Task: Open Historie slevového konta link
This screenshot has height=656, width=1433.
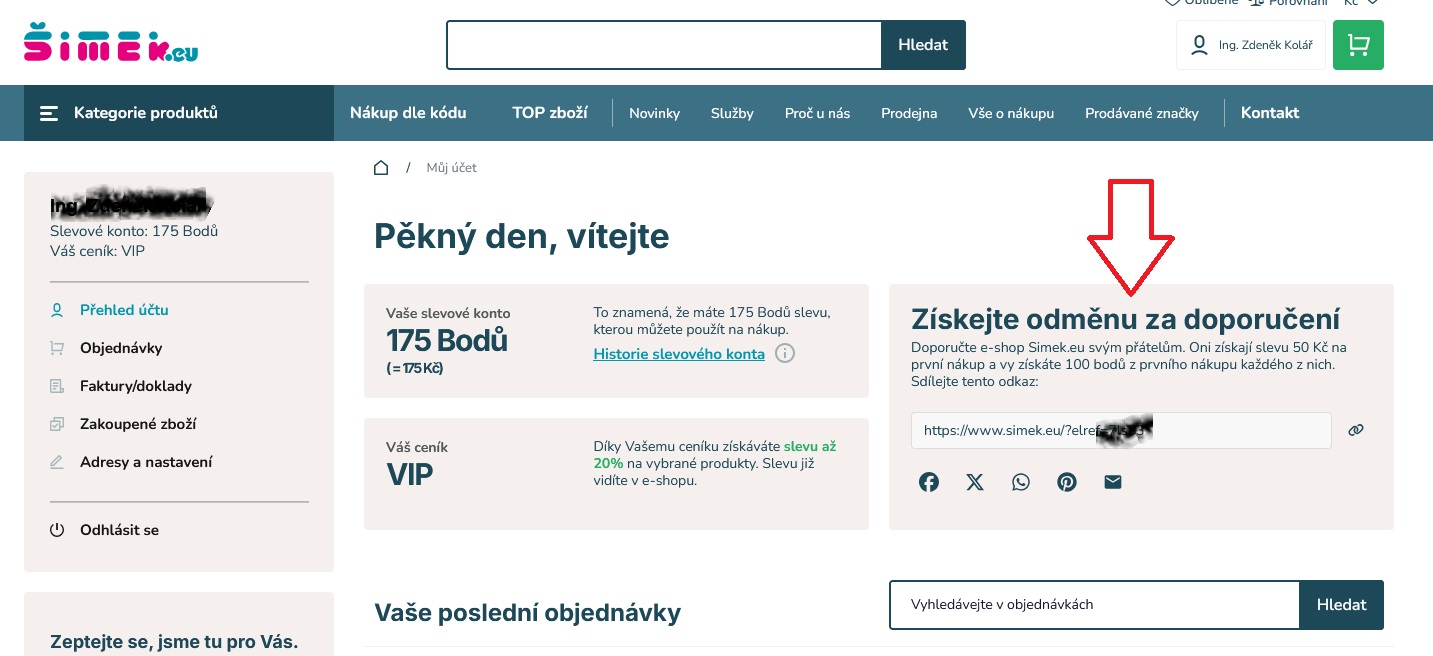Action: pyautogui.click(x=679, y=354)
